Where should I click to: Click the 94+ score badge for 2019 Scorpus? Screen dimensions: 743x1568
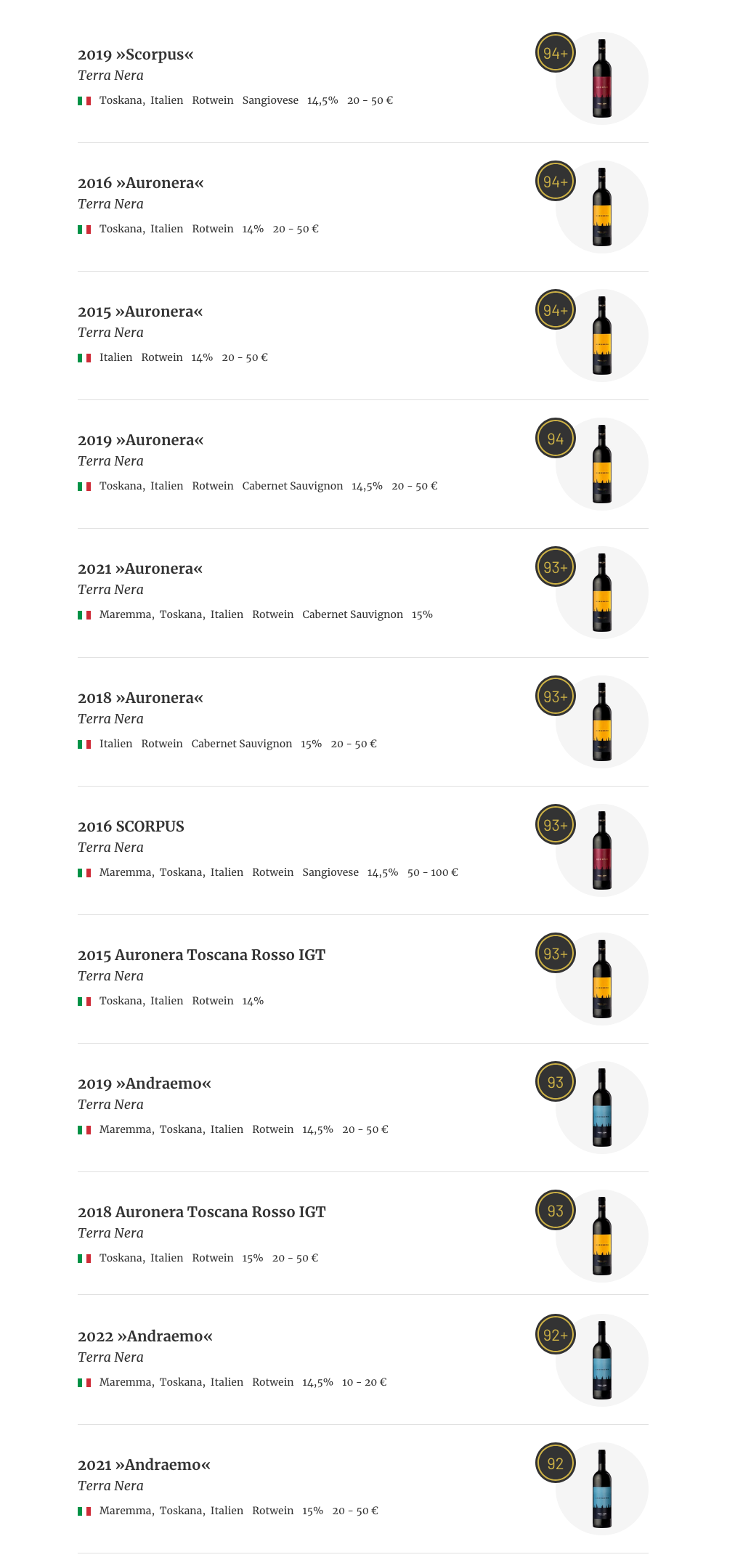tap(556, 53)
